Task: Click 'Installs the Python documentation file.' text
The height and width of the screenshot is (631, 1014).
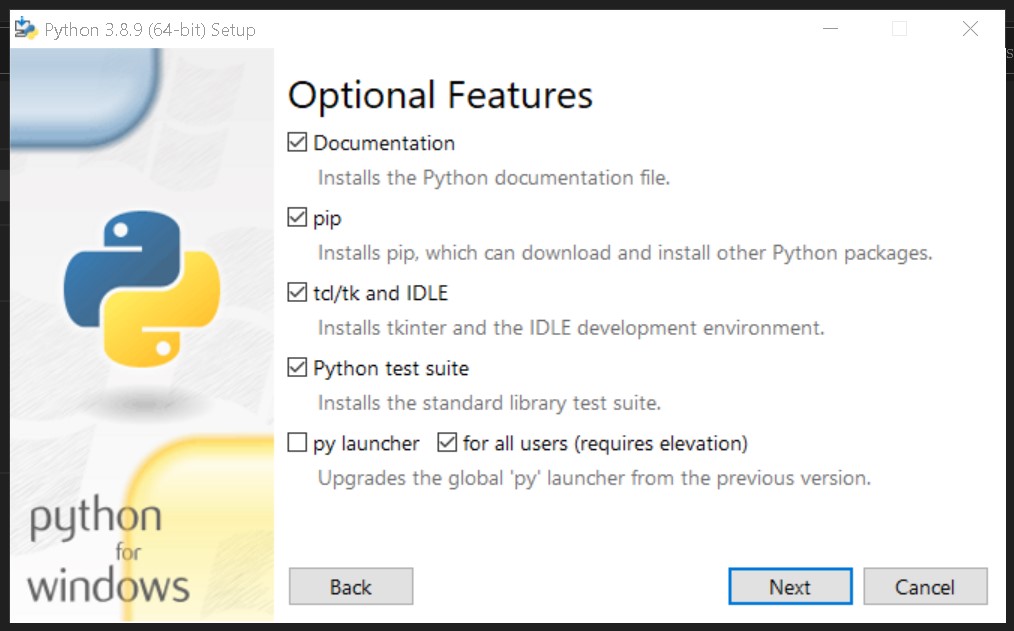Action: 494,177
